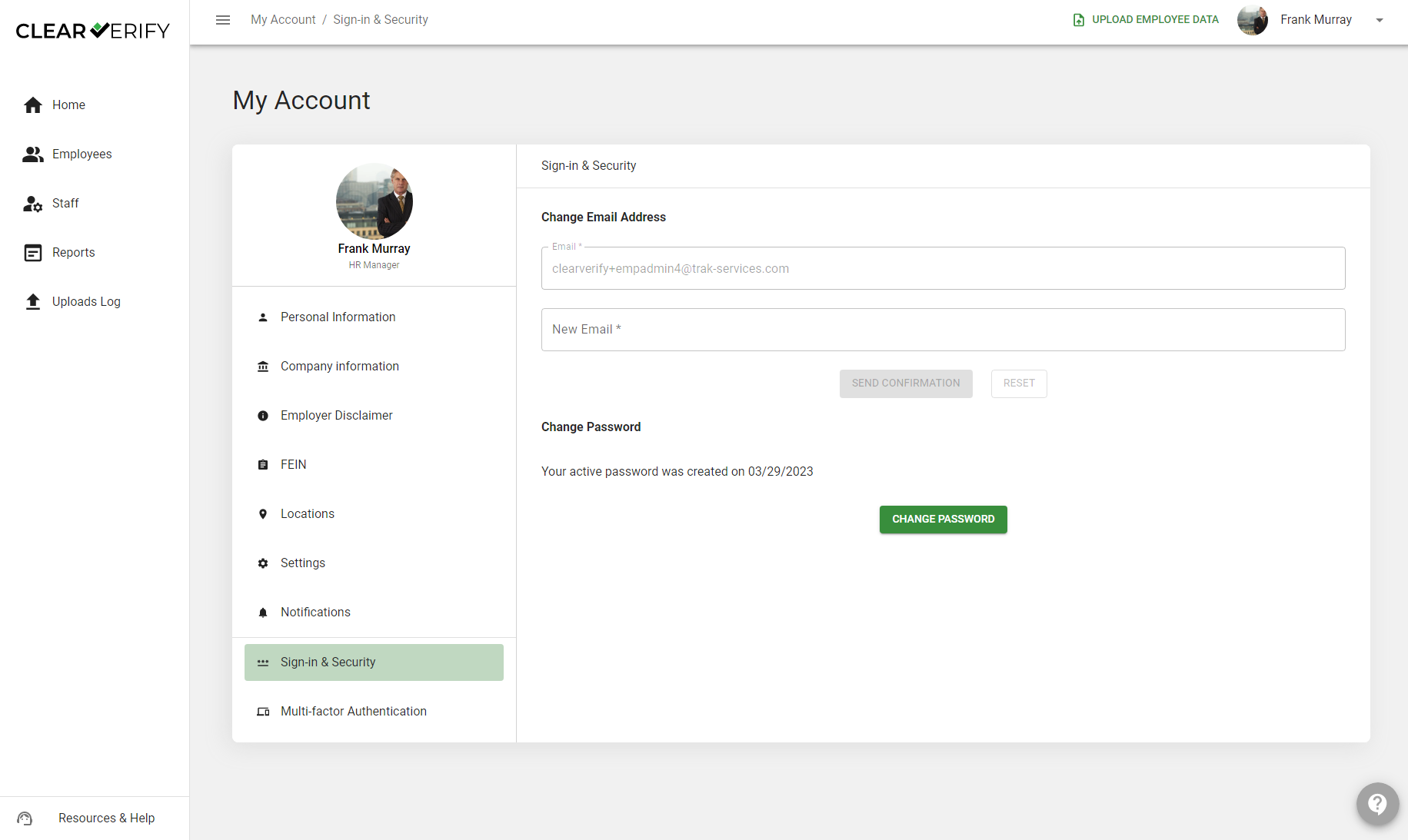Click the Personal Information person icon

pyautogui.click(x=263, y=317)
